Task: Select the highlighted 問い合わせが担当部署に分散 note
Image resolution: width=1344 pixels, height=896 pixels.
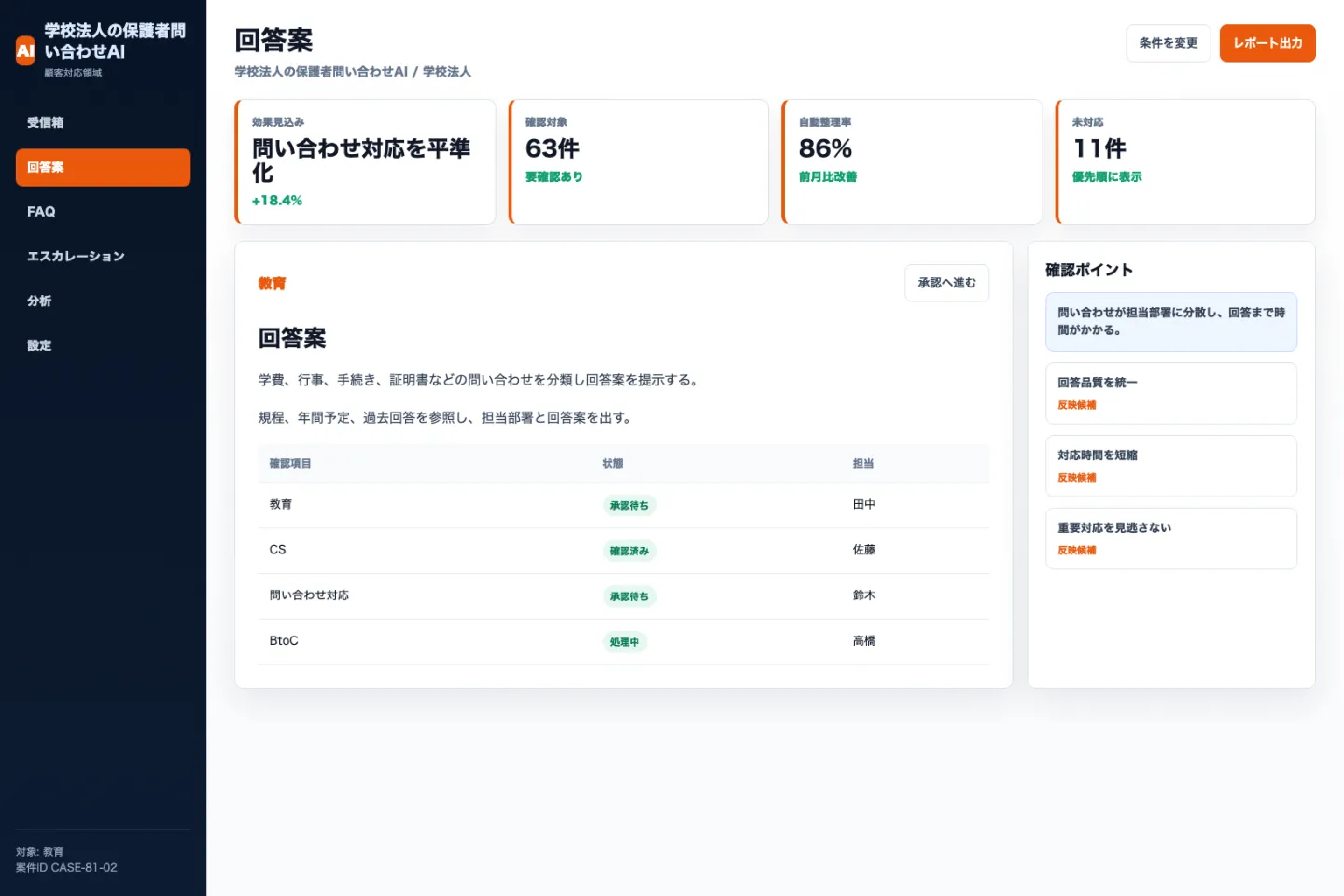Action: click(1171, 322)
